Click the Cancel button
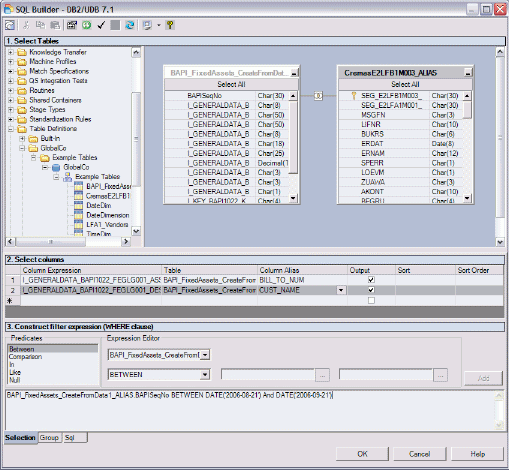The width and height of the screenshot is (509, 470). pyautogui.click(x=420, y=454)
